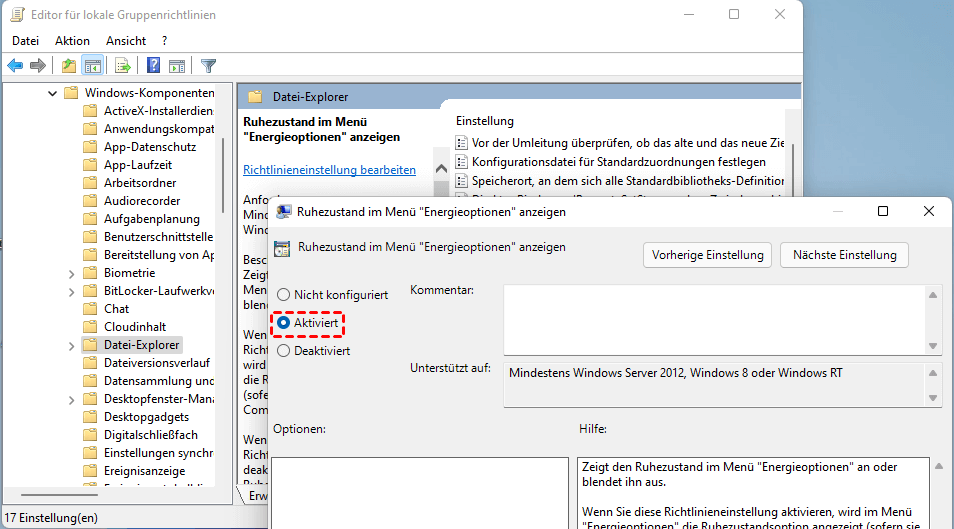Toggle the Show/Hide console tree icon
Image resolution: width=954 pixels, height=529 pixels.
pyautogui.click(x=92, y=65)
